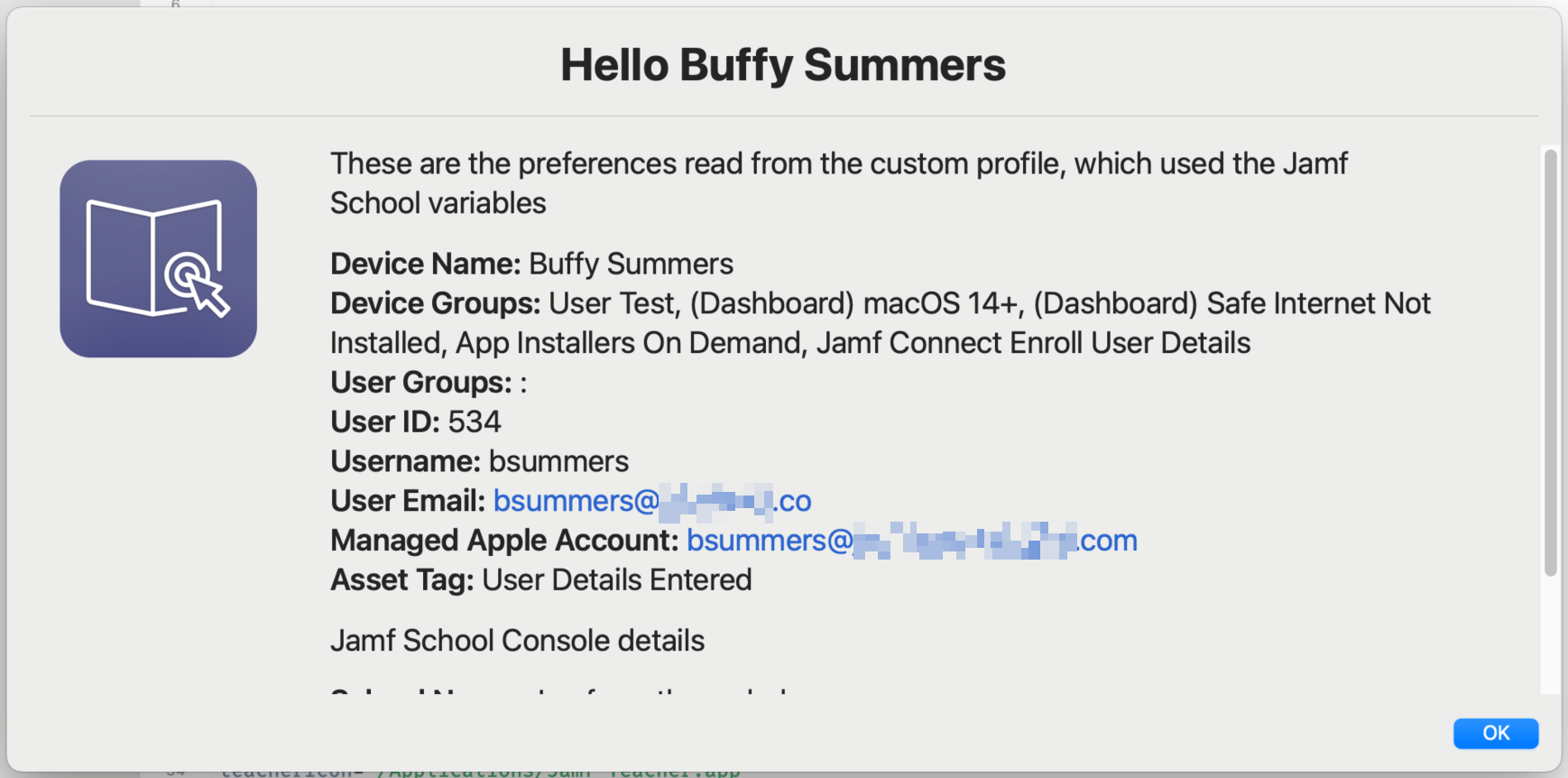Click the dialog's vertical scrollbar
1568x778 pixels.
coord(1550,362)
